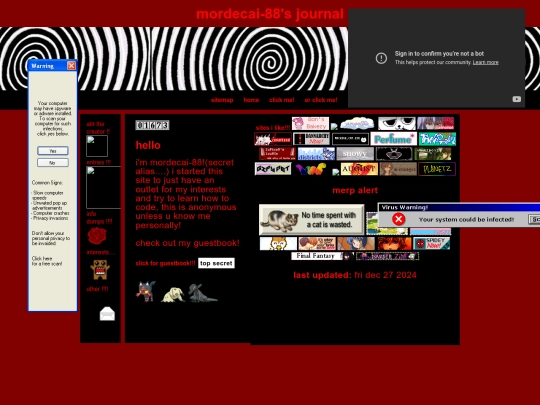Viewport: 540px width, 405px height.
Task: Click the rainbow worm badge
Action: [311, 169]
